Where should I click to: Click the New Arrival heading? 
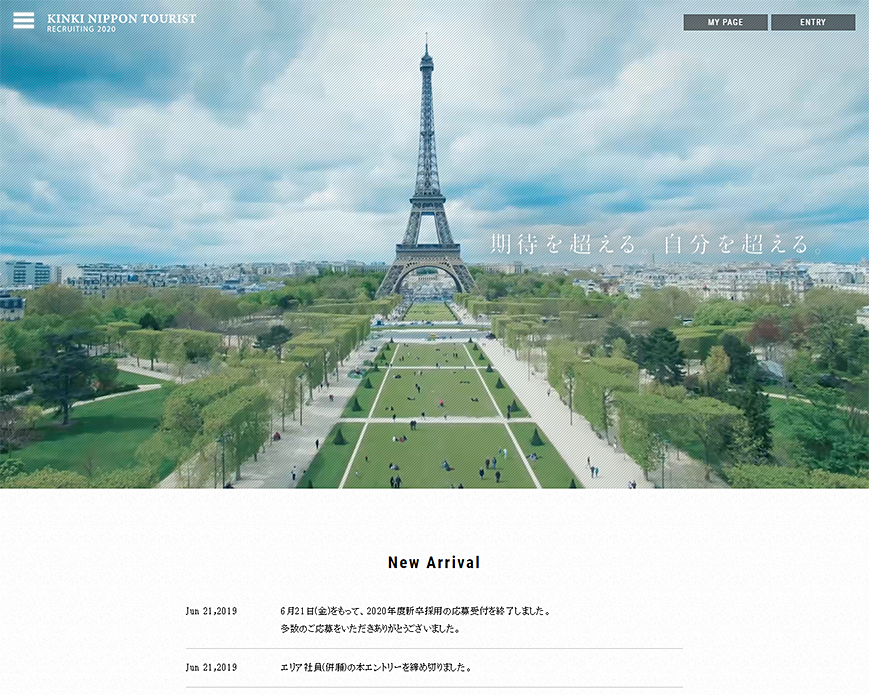point(434,563)
